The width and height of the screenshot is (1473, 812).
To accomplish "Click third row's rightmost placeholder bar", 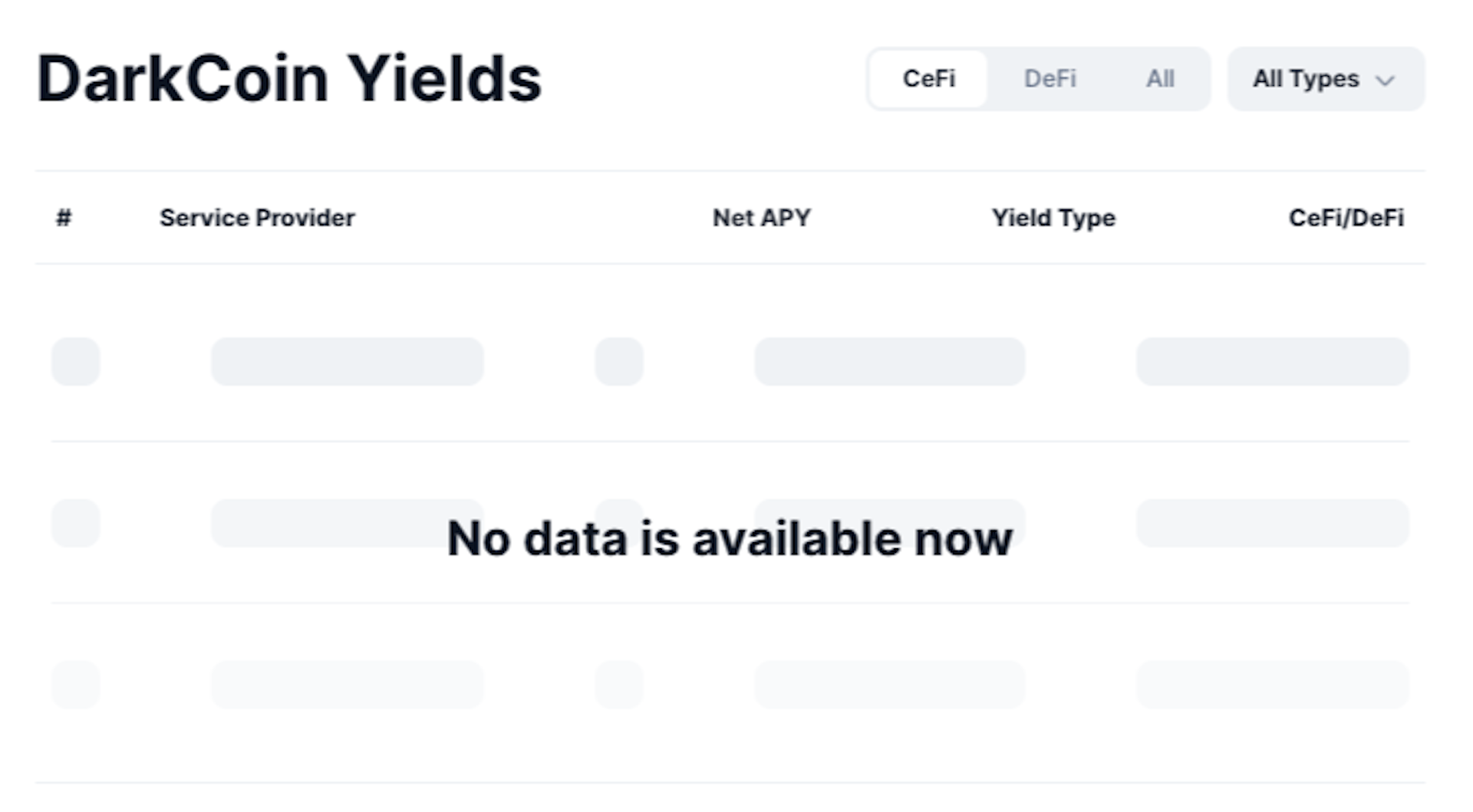I will [1272, 685].
